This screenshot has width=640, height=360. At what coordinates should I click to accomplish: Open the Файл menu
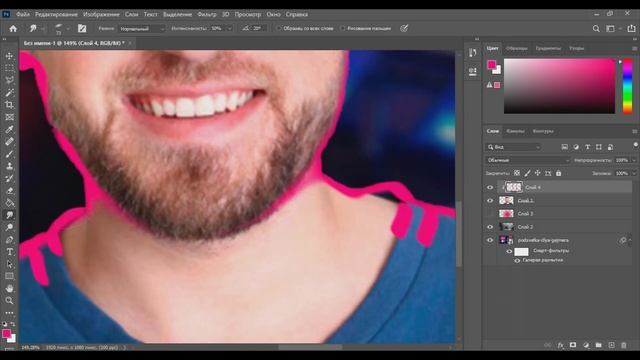click(x=22, y=14)
